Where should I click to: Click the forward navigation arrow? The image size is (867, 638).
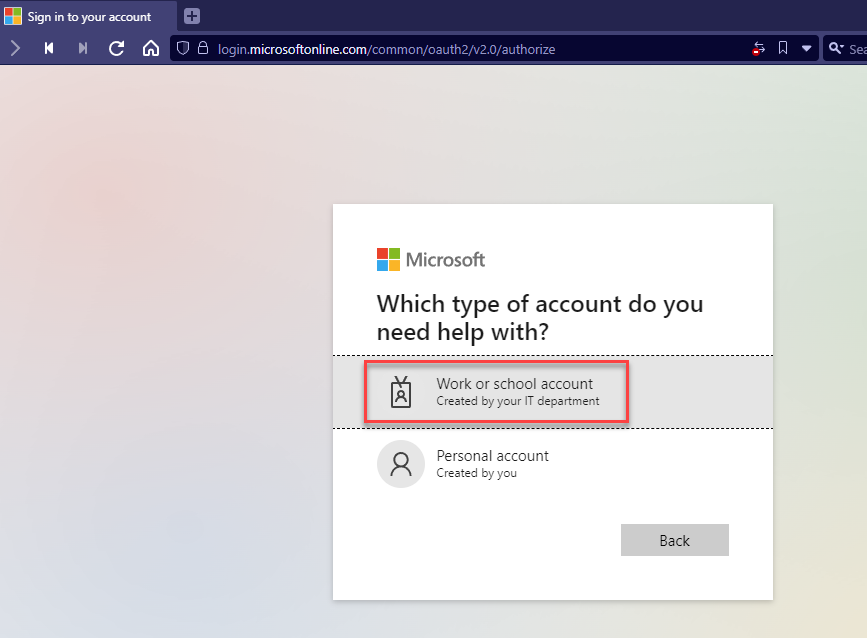[x=15, y=49]
